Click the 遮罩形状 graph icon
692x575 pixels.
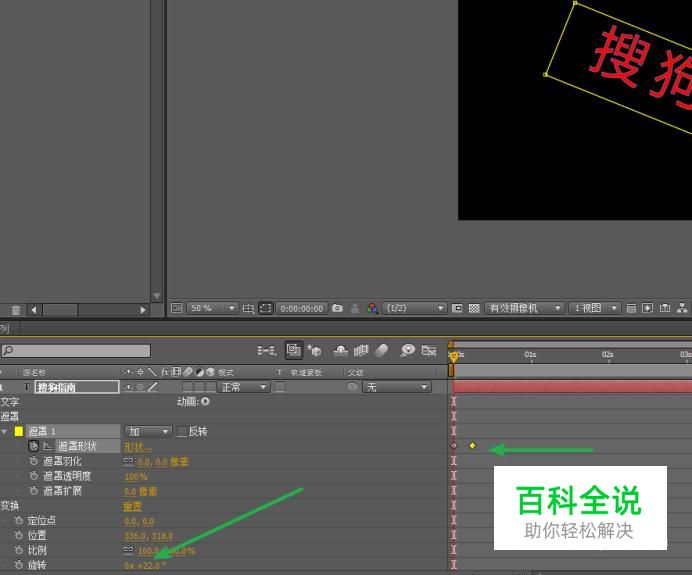point(47,446)
